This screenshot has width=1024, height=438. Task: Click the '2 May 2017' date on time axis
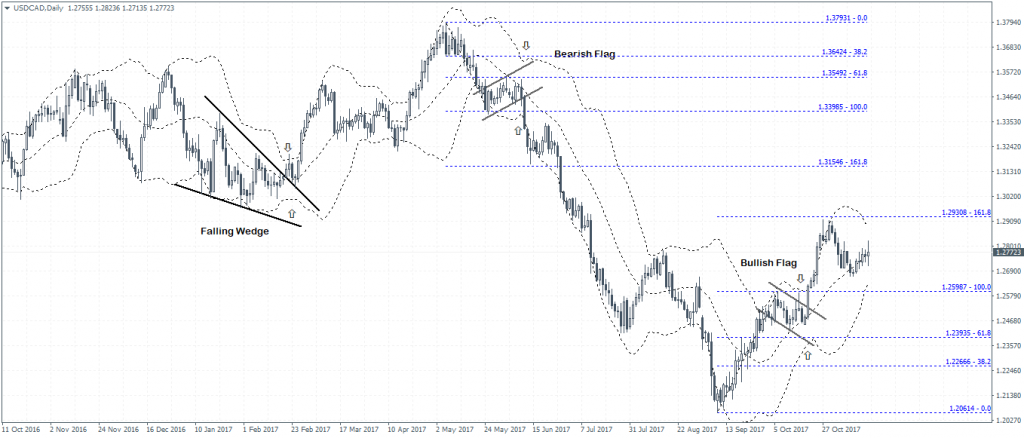point(454,430)
